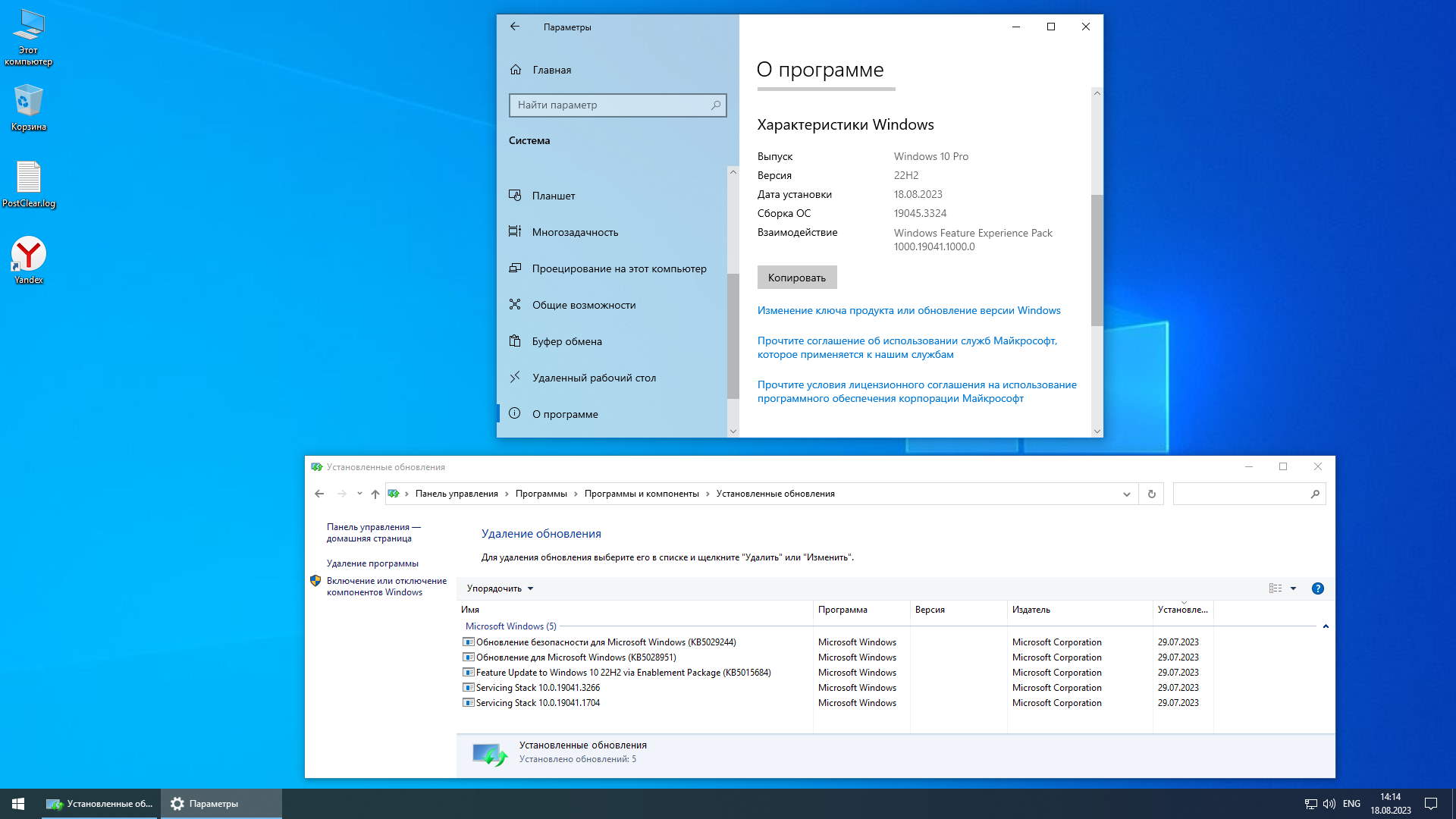Click the blue help question-mark icon
This screenshot has width=1456, height=819.
click(1317, 588)
